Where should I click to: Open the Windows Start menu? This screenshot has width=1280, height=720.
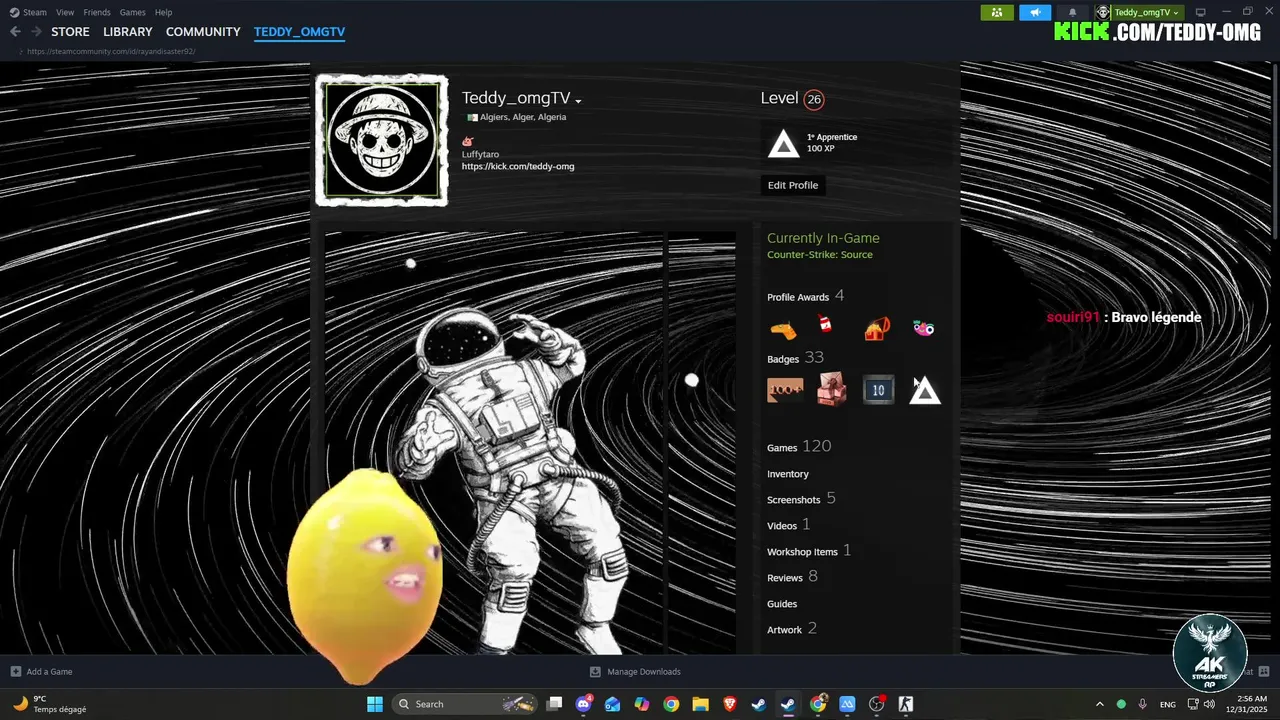pyautogui.click(x=374, y=704)
